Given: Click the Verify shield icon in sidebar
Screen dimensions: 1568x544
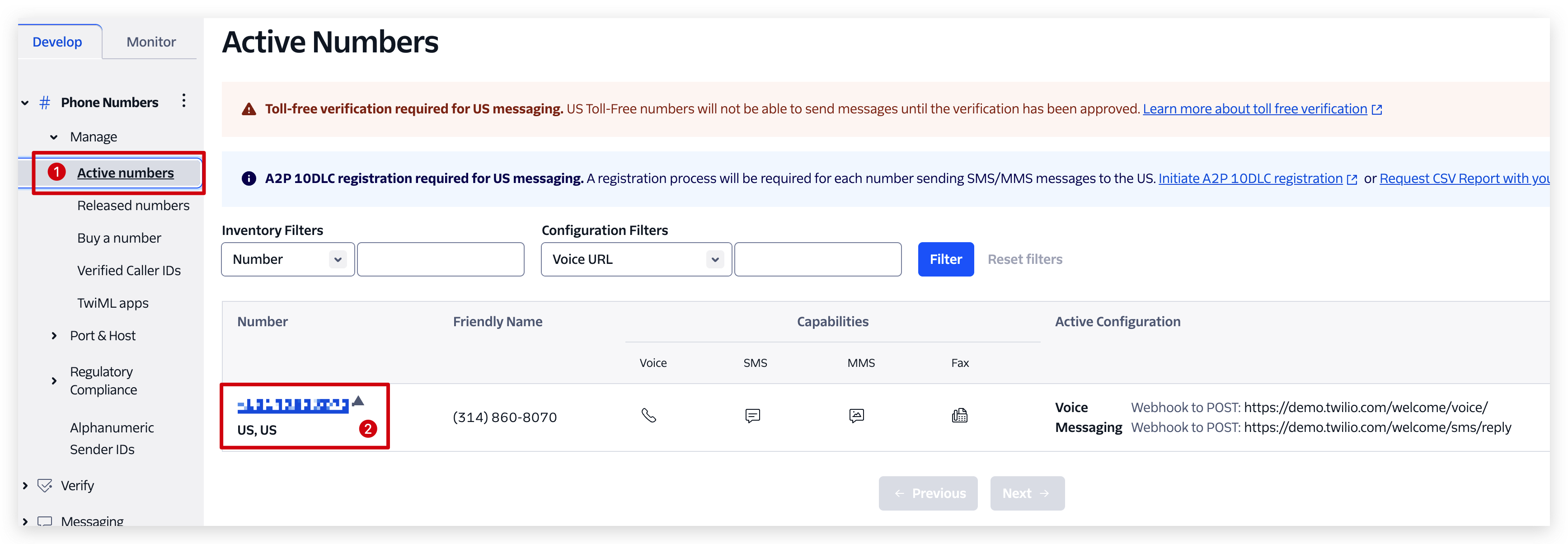Looking at the screenshot, I should point(44,486).
